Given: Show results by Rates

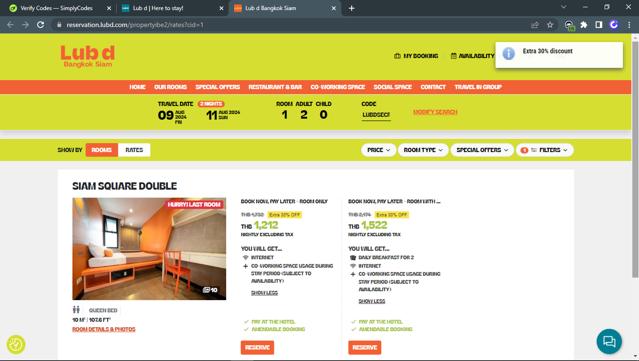Looking at the screenshot, I should (x=134, y=150).
